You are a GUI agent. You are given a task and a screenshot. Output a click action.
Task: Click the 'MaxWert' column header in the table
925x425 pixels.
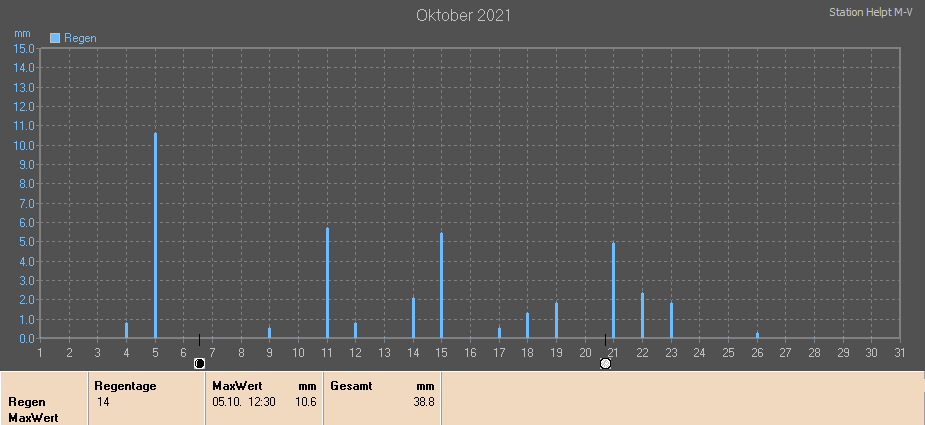237,386
